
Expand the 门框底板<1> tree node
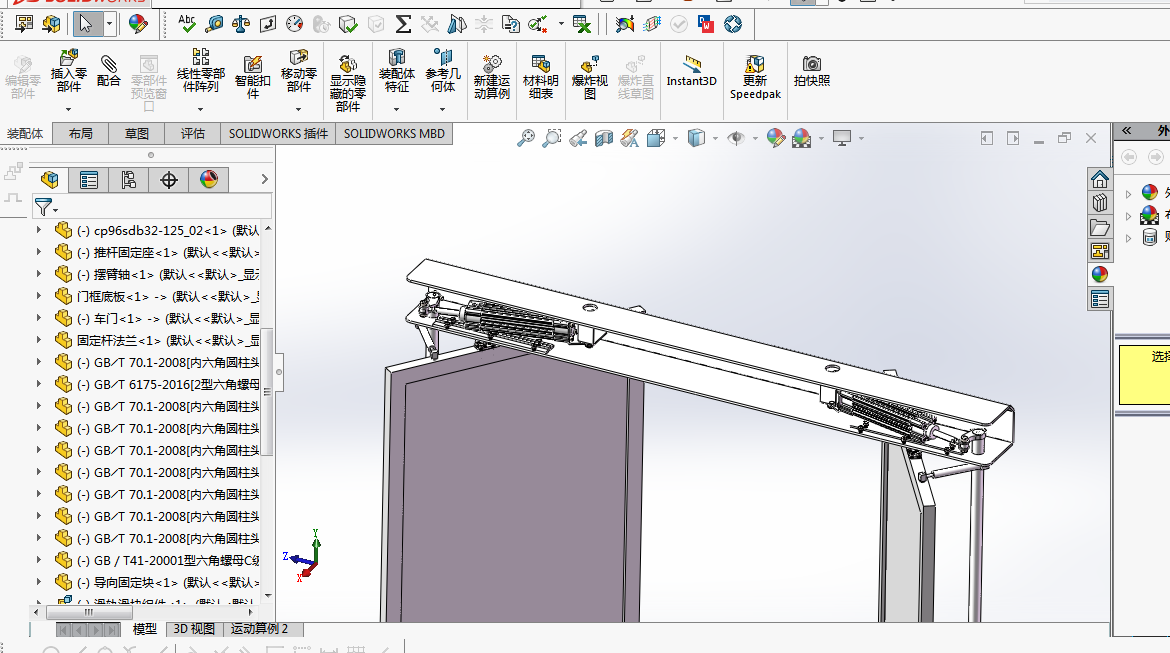coord(39,296)
